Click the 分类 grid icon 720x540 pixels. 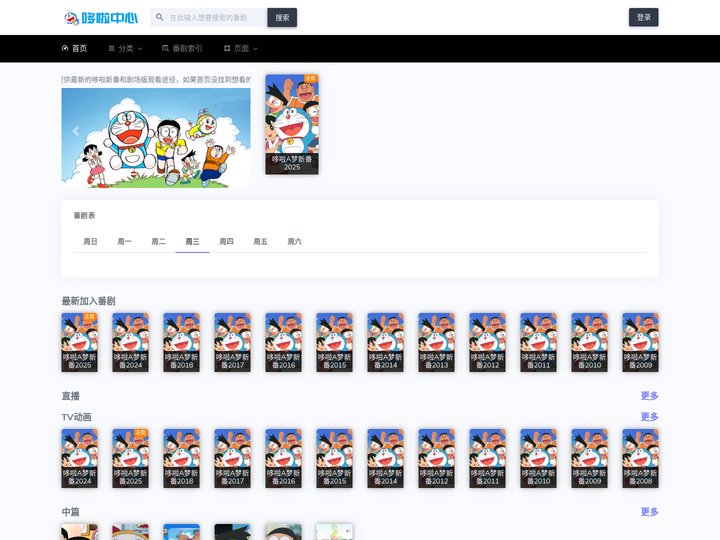(112, 48)
